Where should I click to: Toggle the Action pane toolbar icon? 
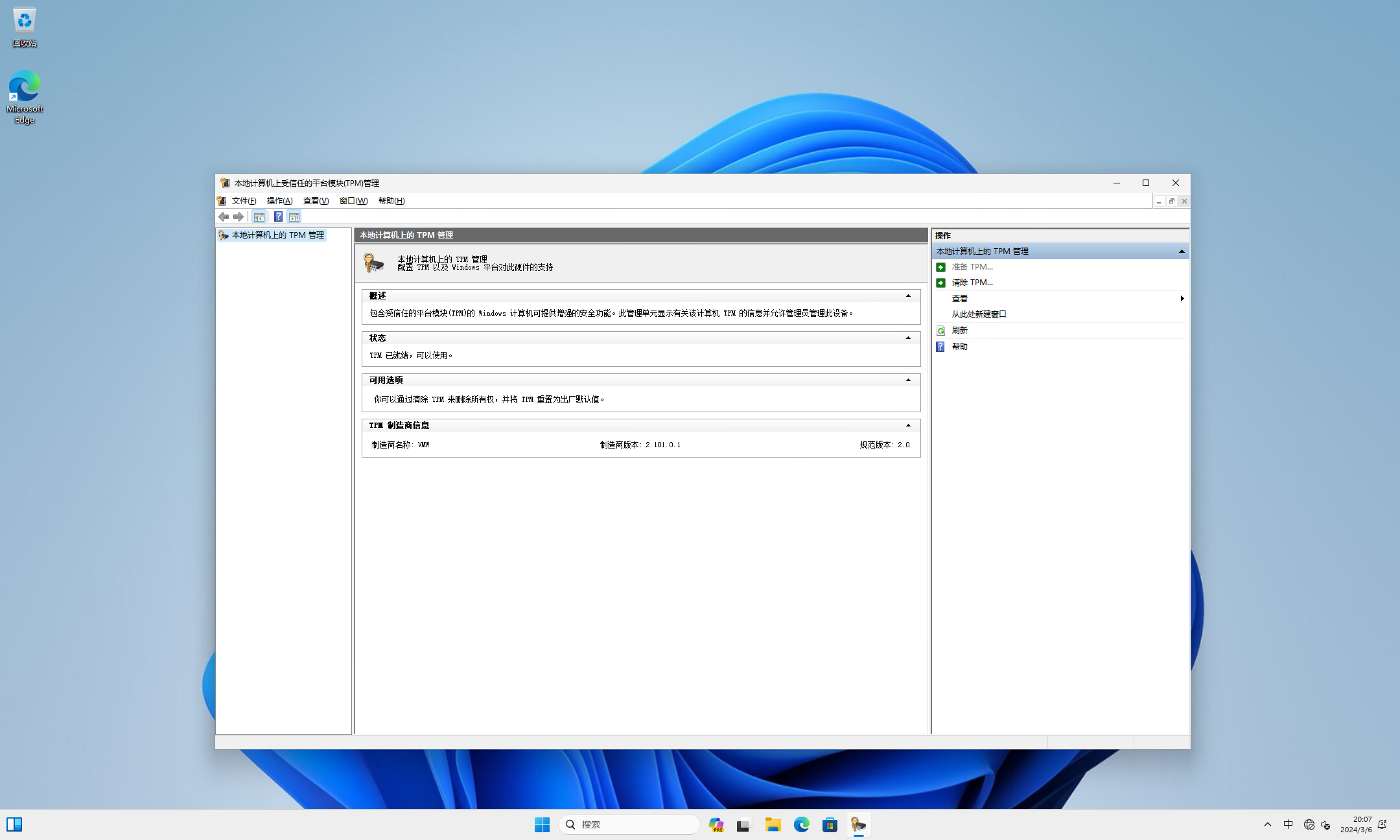click(x=294, y=217)
